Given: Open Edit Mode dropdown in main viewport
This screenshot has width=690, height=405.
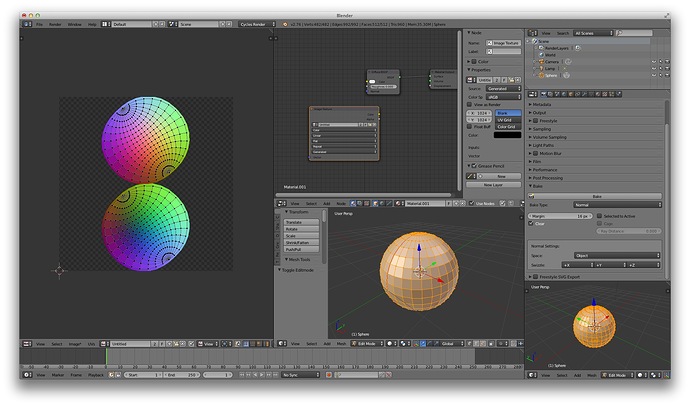Looking at the screenshot, I should (x=367, y=343).
